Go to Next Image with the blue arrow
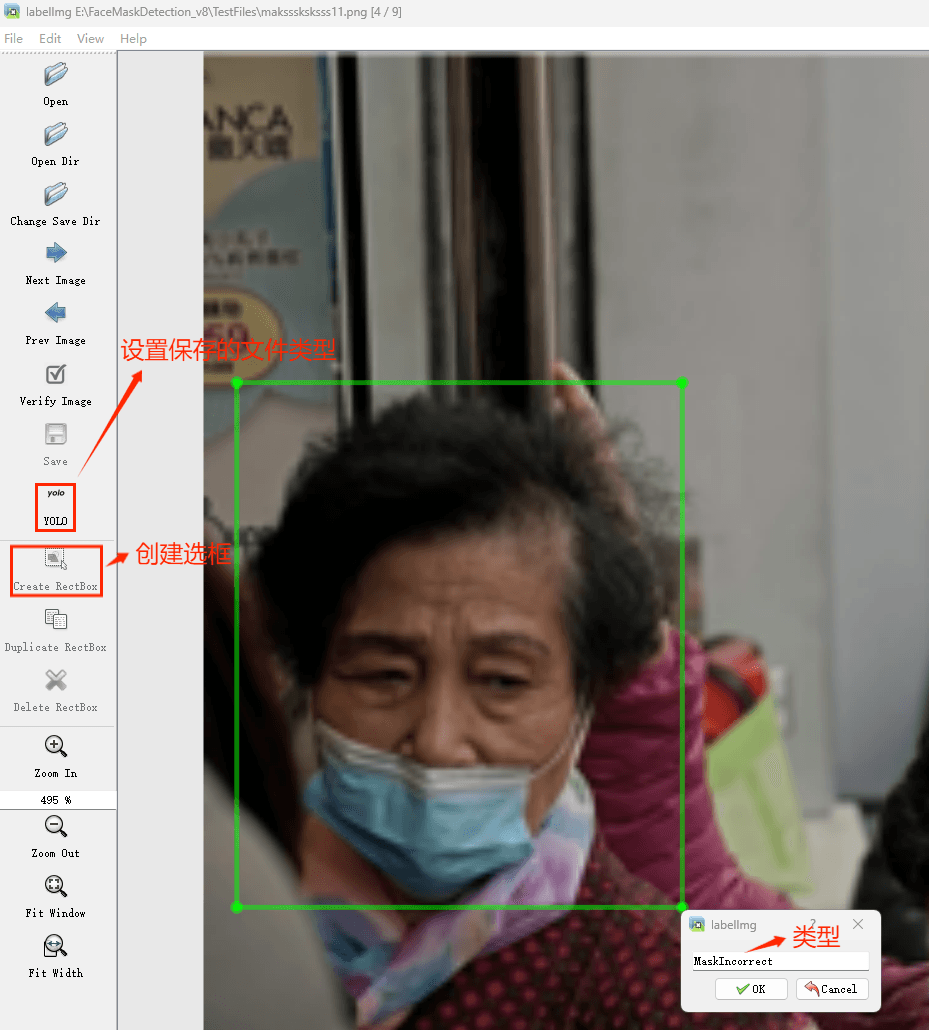The height and width of the screenshot is (1030, 929). pos(56,253)
